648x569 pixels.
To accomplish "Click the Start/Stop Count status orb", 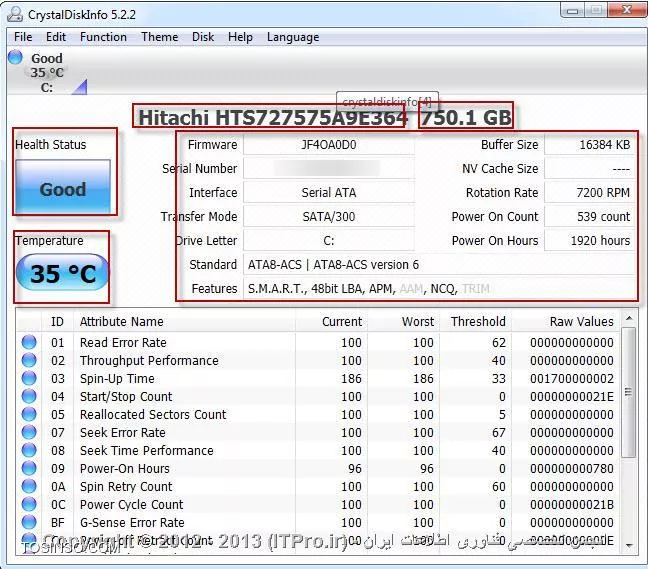I will 29,396.
